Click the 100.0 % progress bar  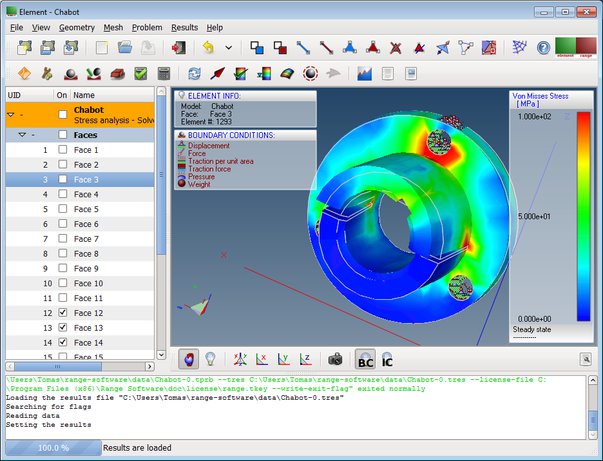(x=53, y=448)
